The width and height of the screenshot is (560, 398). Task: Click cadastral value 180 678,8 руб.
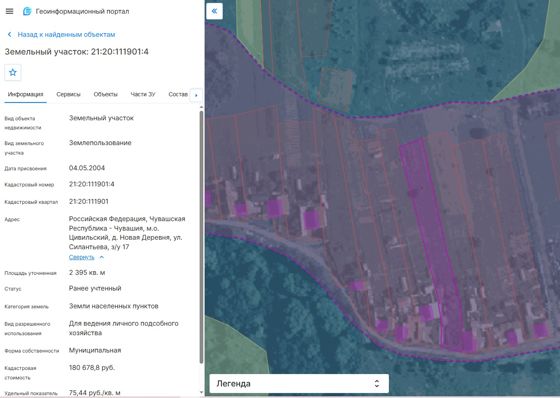92,368
